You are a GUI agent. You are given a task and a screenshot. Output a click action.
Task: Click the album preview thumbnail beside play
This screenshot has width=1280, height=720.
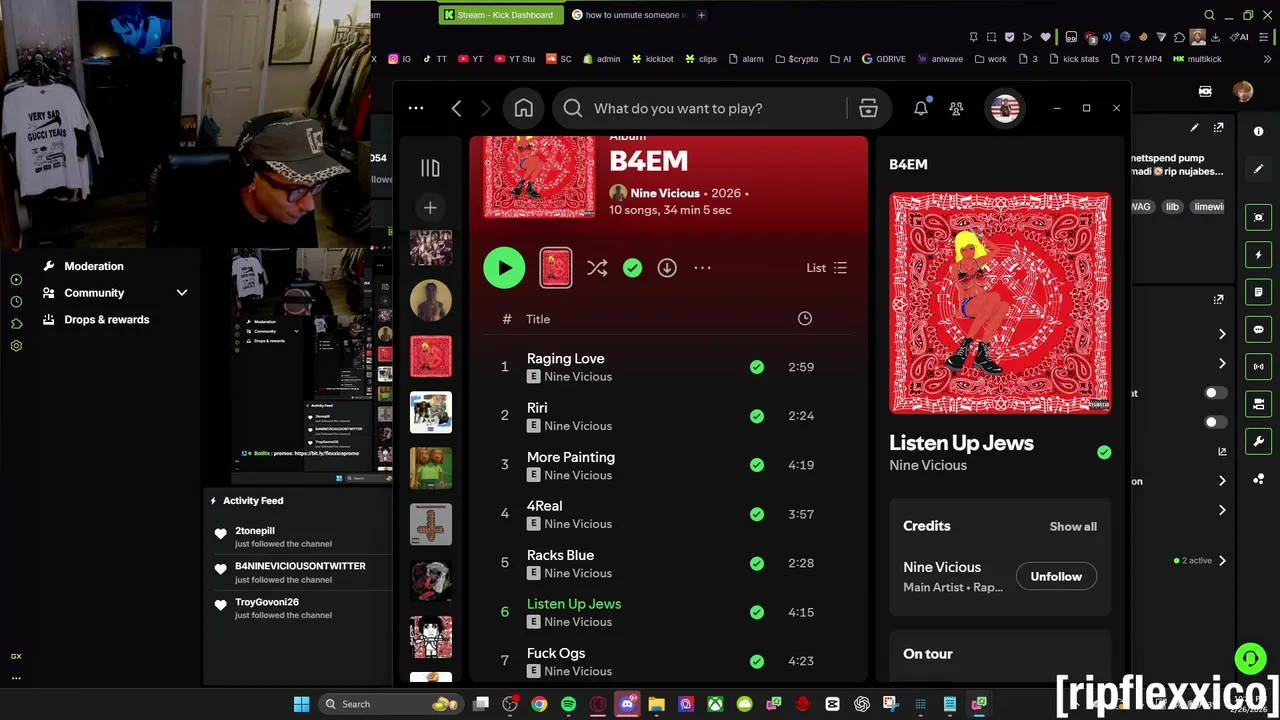(x=556, y=268)
